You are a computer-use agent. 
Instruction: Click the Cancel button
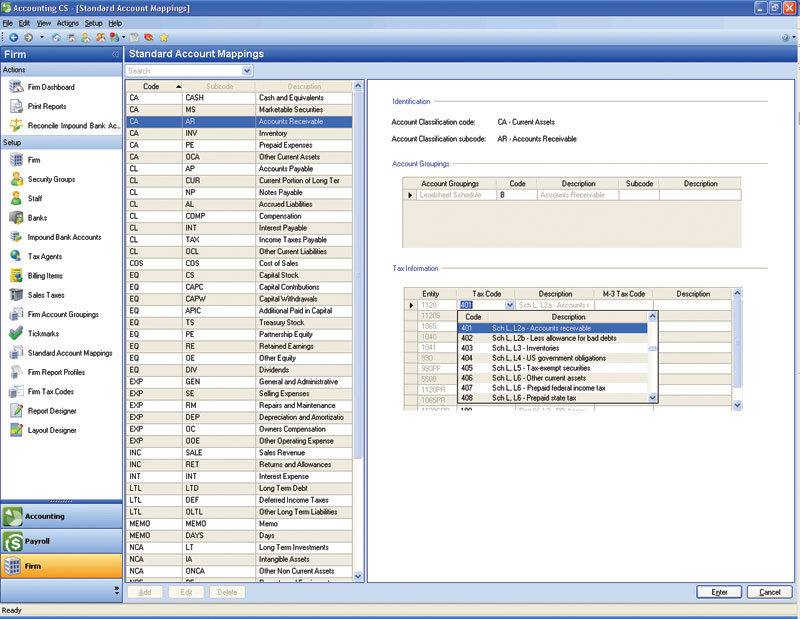(x=769, y=592)
